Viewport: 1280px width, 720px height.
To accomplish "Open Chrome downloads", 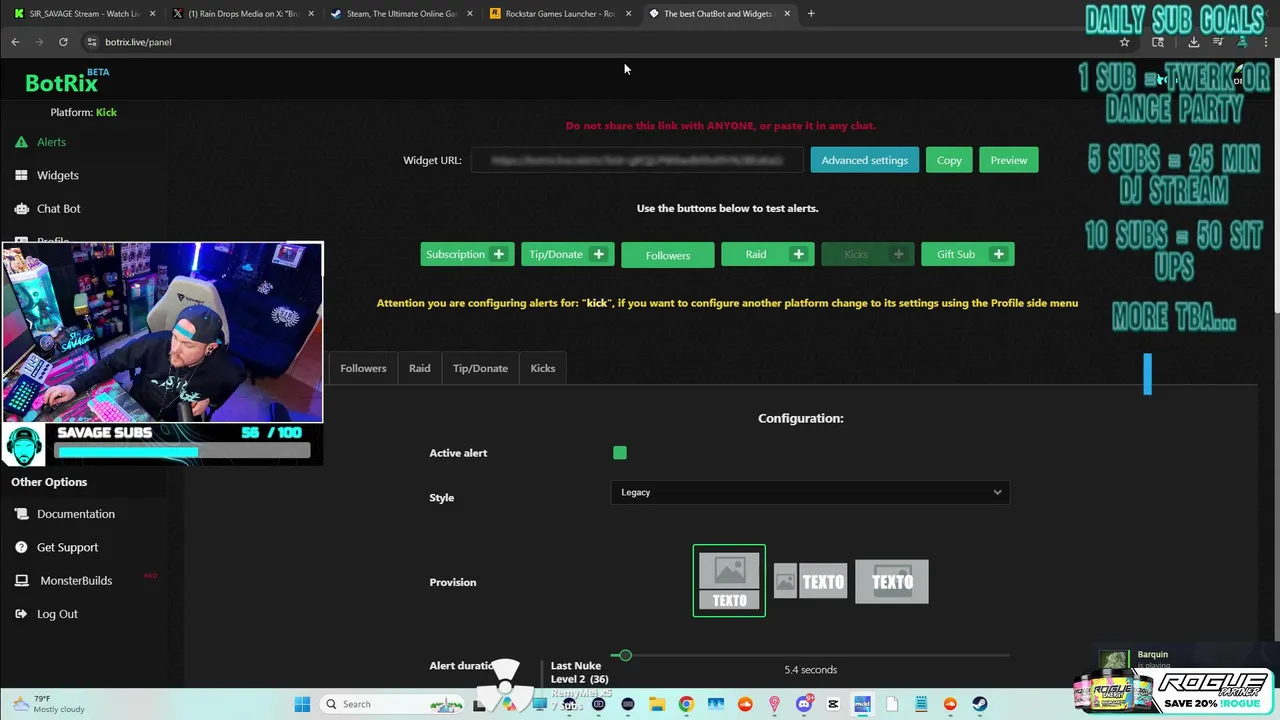I will coord(1193,42).
